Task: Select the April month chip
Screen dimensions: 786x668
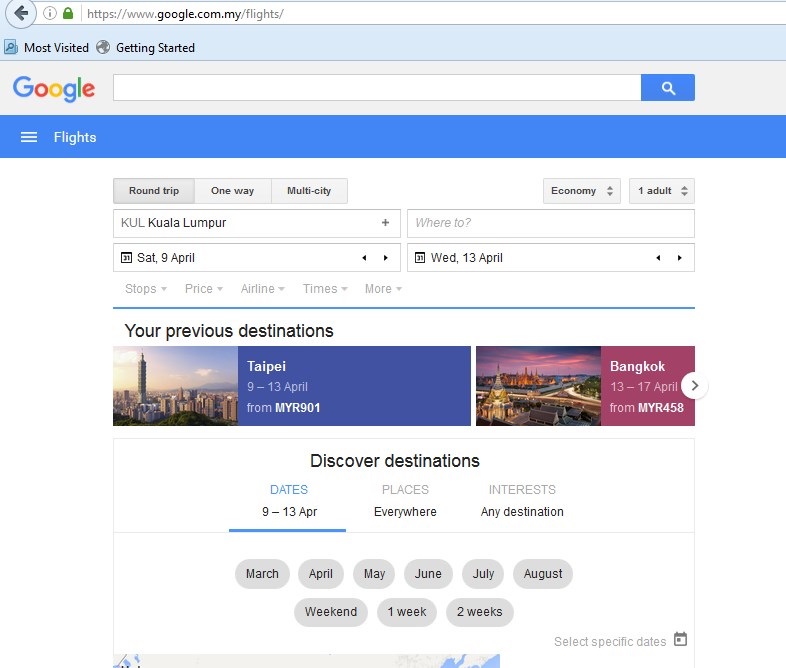Action: click(321, 574)
